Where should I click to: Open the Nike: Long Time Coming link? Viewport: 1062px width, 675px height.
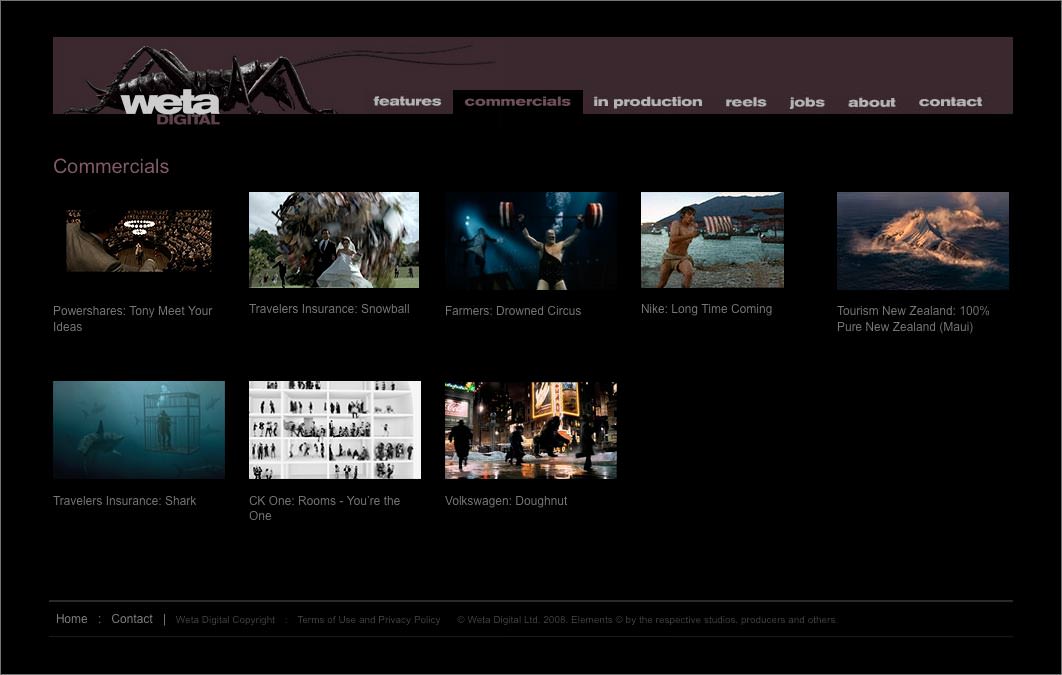coord(706,309)
